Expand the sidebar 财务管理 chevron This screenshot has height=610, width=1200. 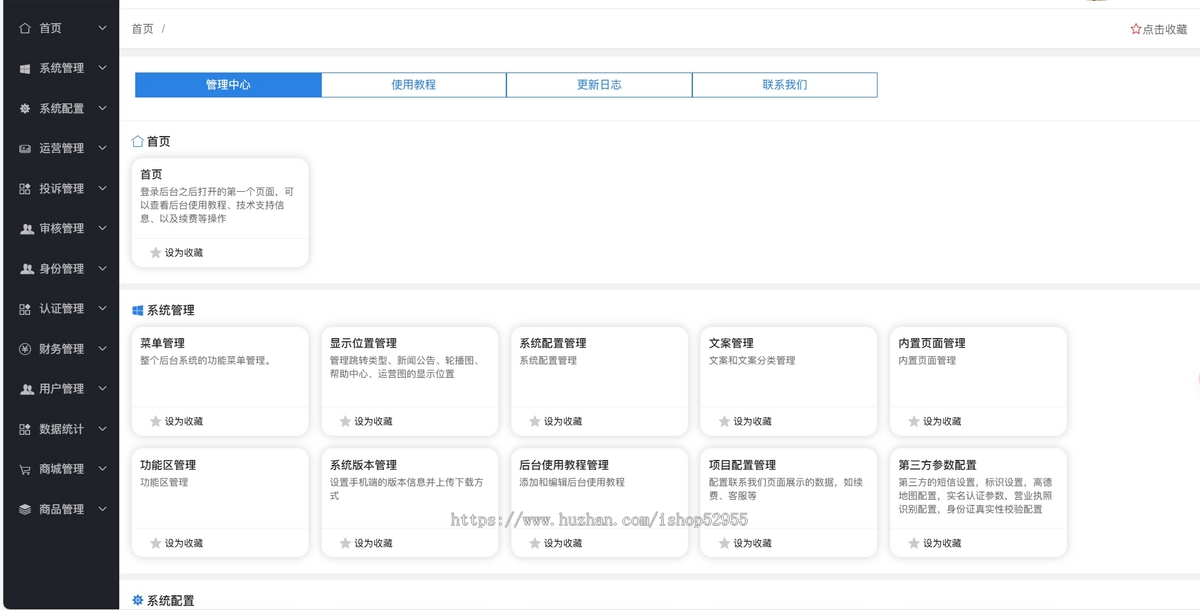[x=102, y=349]
